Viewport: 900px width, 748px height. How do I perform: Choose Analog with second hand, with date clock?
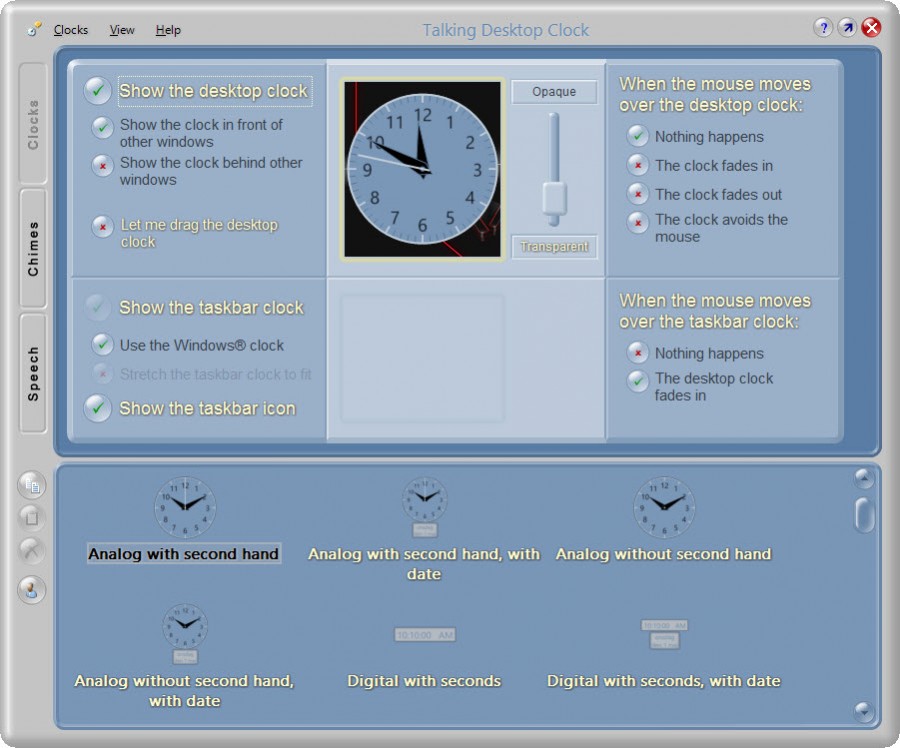424,507
